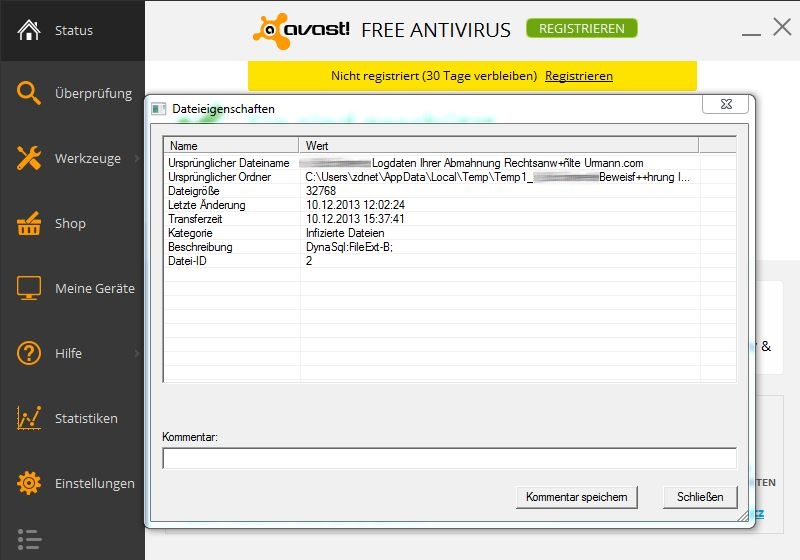Open the Überprüfung section
The width and height of the screenshot is (800, 560).
coord(93,93)
